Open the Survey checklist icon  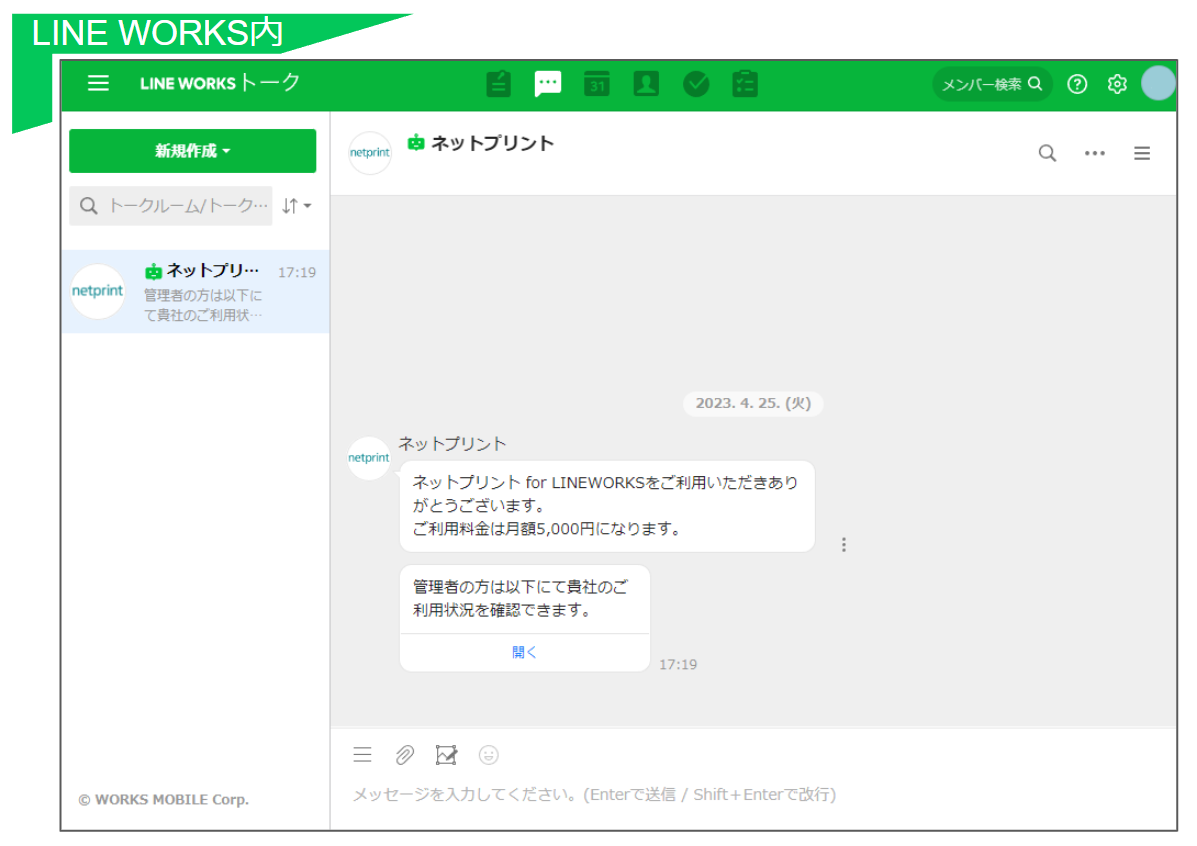744,83
